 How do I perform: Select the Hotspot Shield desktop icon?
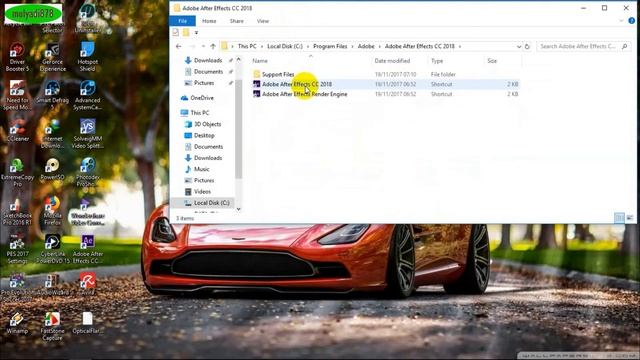87,57
